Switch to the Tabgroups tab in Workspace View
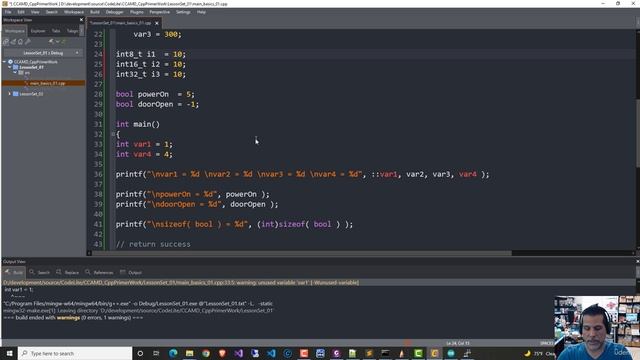Viewport: 640px width, 360px height. coord(72,31)
